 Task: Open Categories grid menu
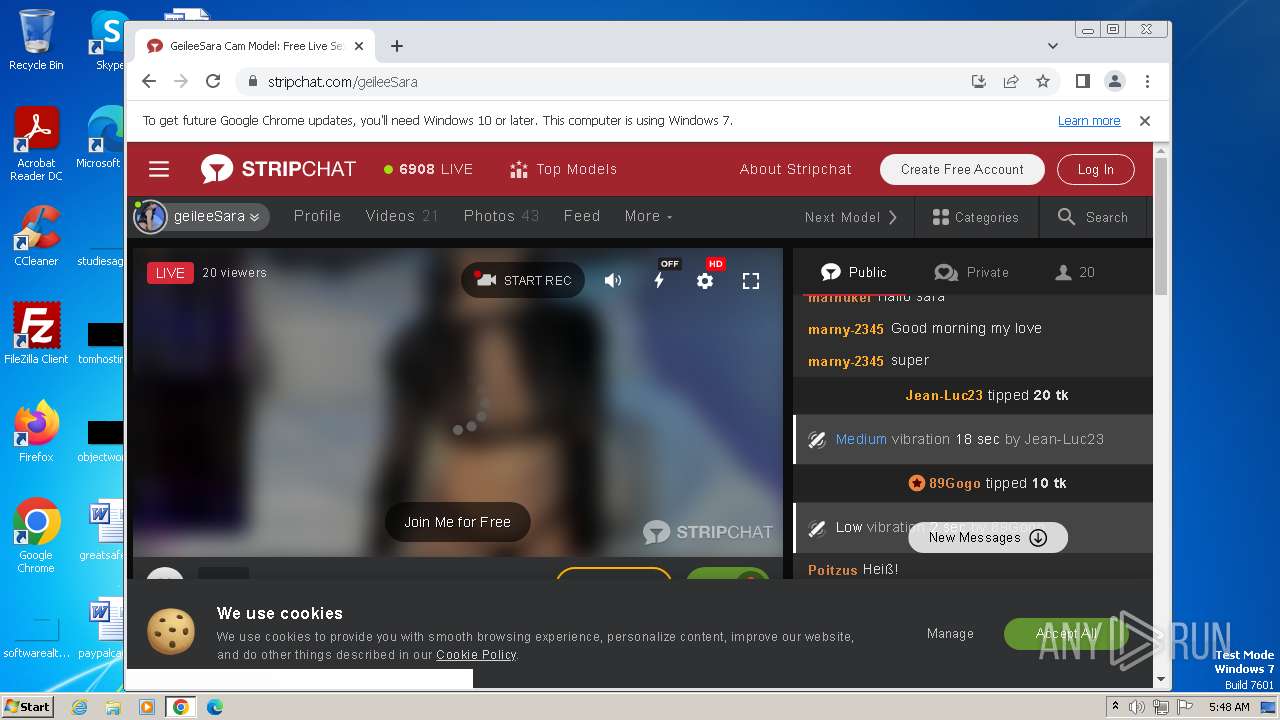pos(975,217)
